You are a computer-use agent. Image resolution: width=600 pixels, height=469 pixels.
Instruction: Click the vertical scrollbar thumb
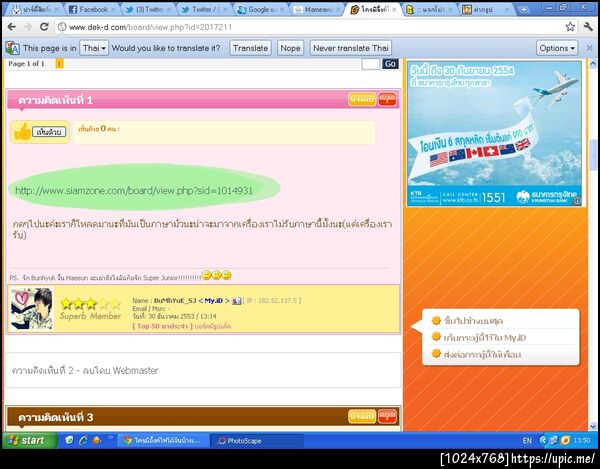[593, 155]
